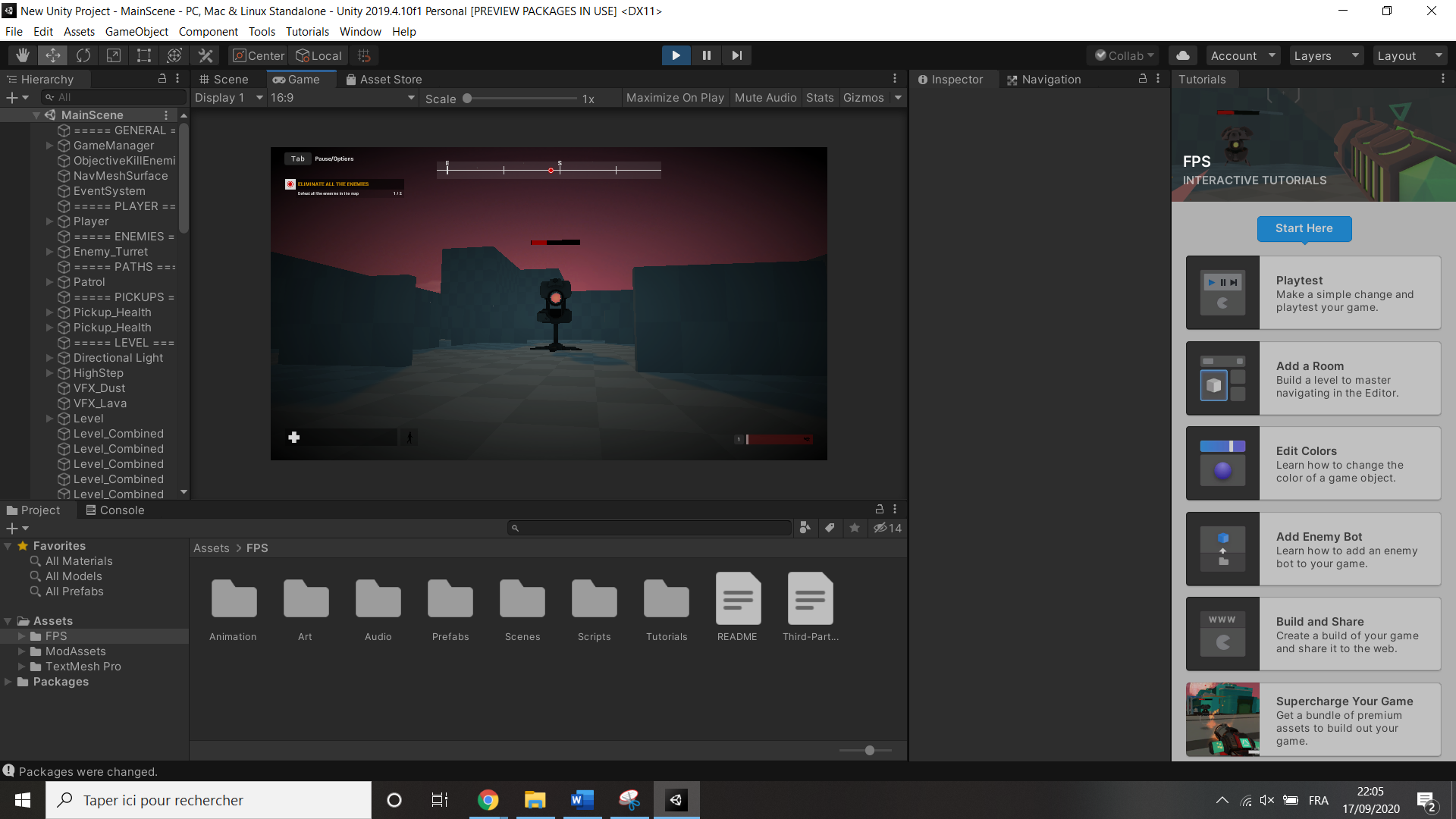Click the Step frame button
The image size is (1456, 819).
click(x=736, y=55)
